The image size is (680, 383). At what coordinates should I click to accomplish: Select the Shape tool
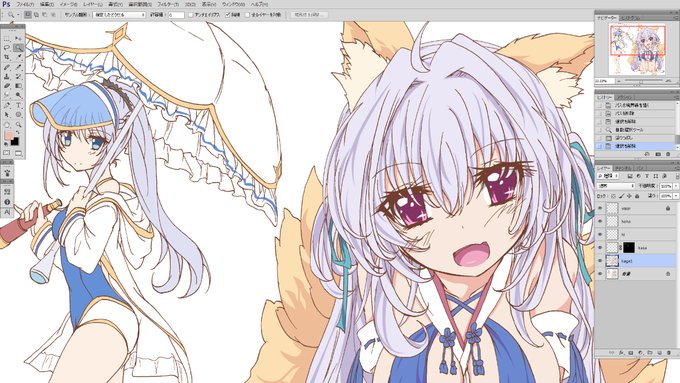tap(18, 115)
